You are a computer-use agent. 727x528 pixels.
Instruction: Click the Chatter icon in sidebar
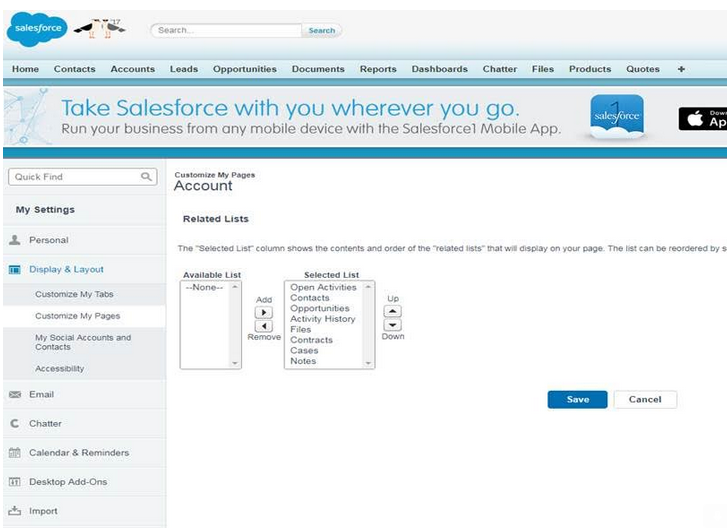(15, 423)
